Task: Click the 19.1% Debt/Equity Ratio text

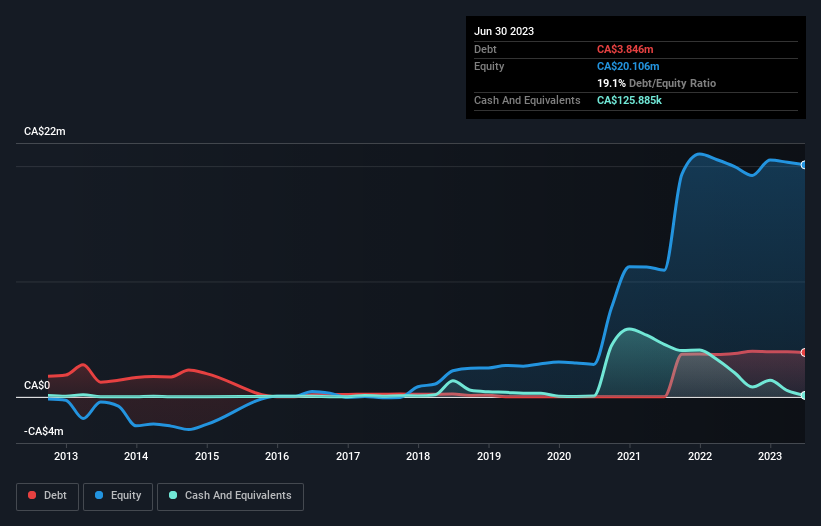Action: click(x=657, y=83)
